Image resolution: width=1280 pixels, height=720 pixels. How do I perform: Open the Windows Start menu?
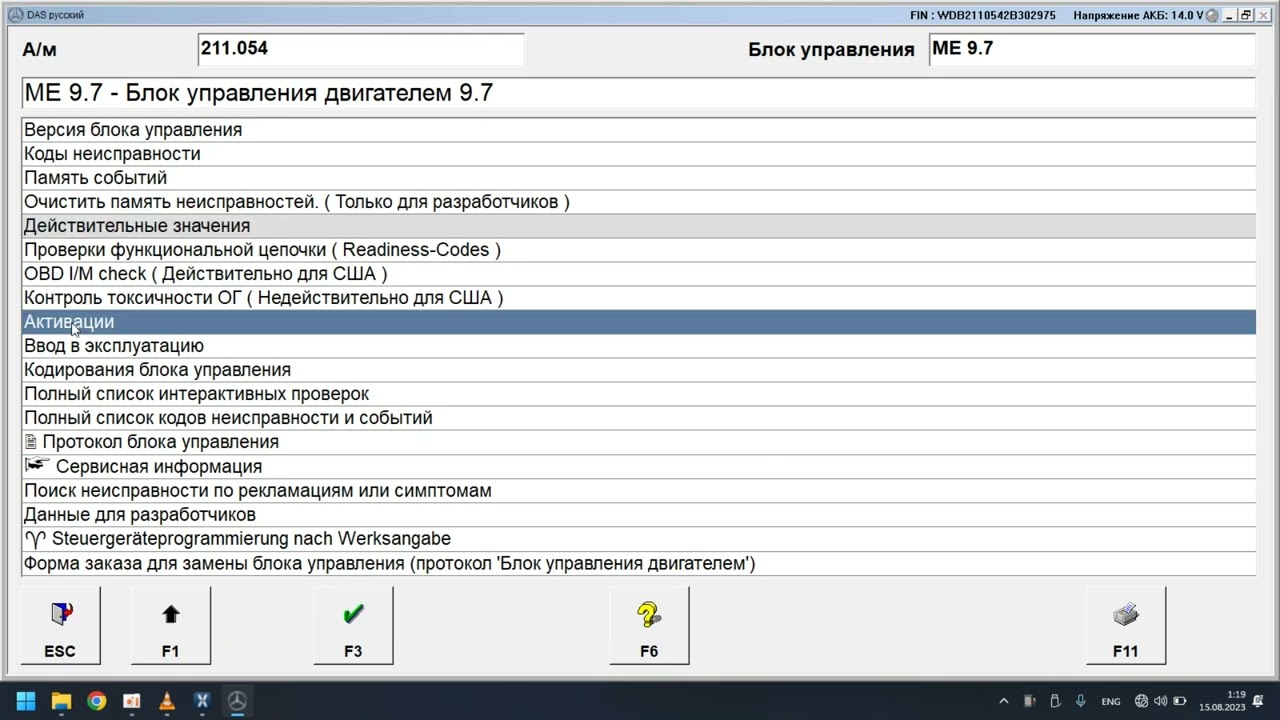26,701
